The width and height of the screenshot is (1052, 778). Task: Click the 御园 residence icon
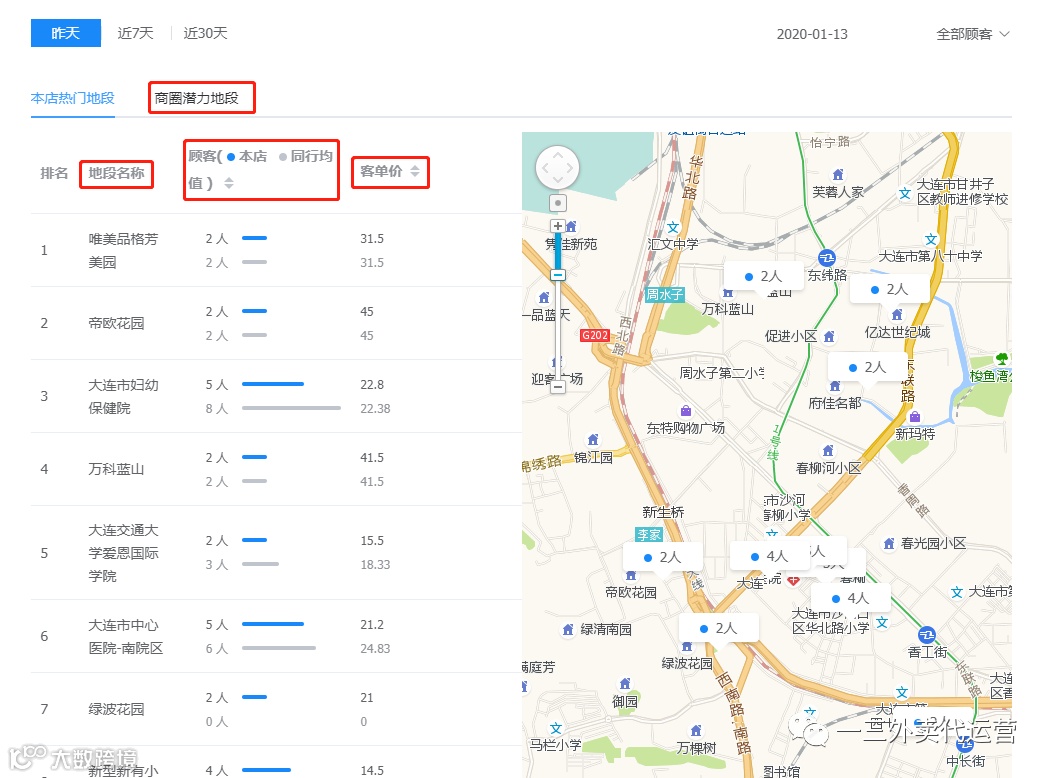click(625, 683)
